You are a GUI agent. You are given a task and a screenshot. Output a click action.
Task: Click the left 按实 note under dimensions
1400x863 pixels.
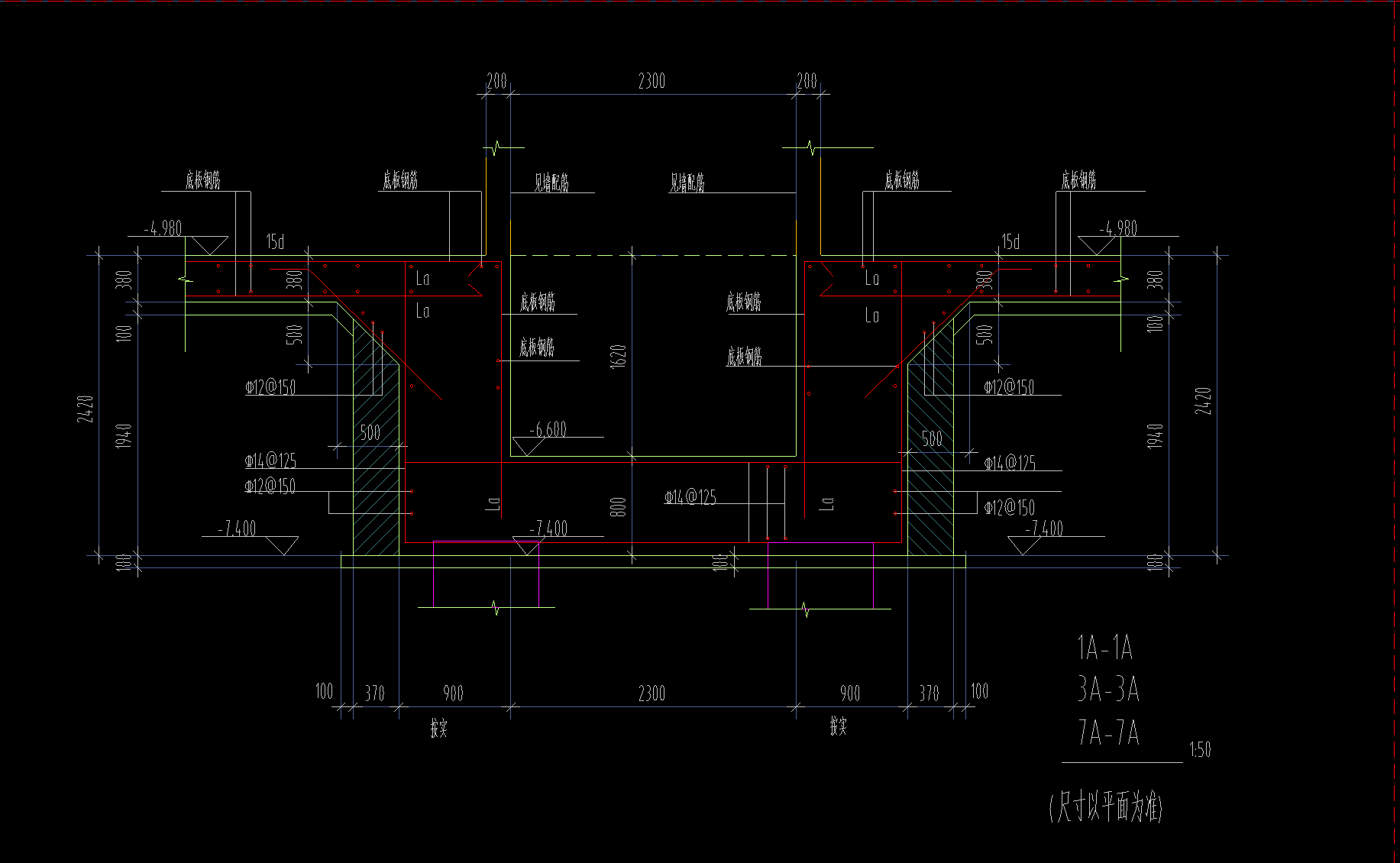438,728
